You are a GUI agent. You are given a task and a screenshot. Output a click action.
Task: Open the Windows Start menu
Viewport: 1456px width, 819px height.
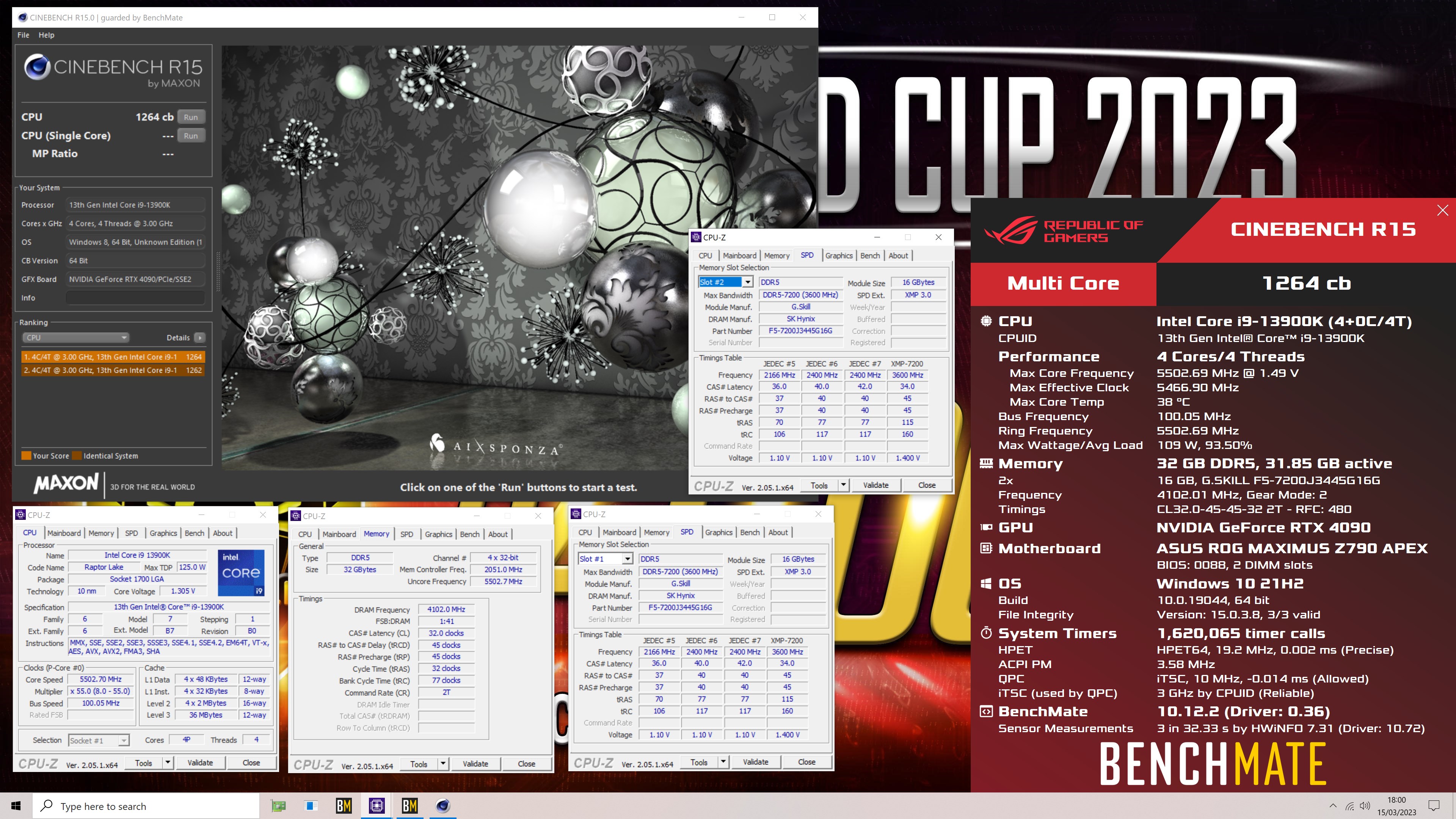(16, 805)
